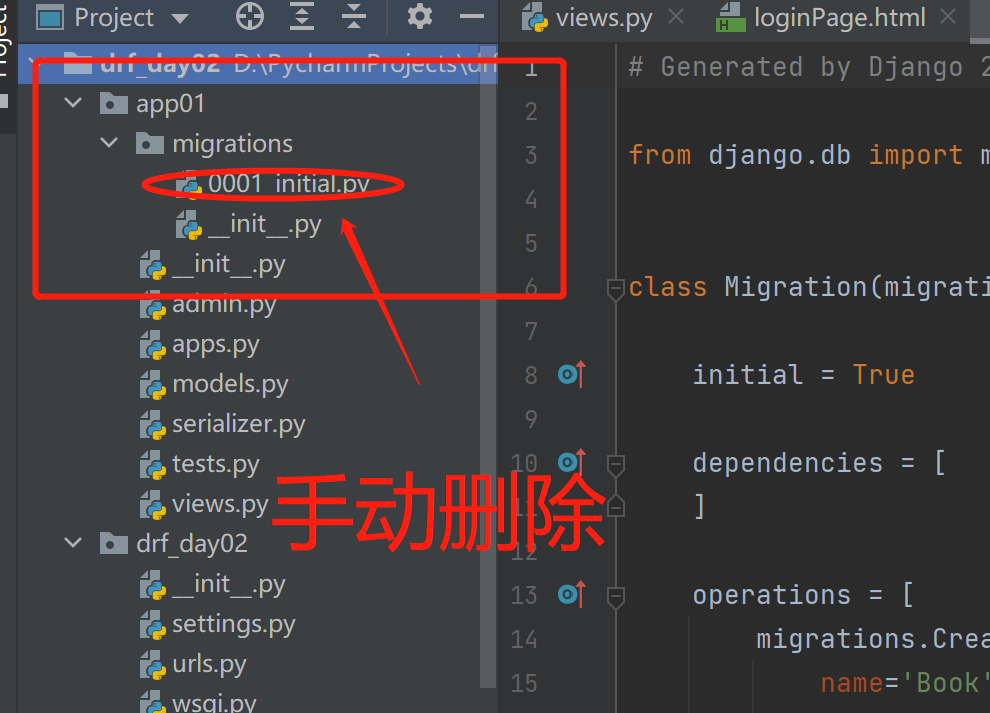Viewport: 990px width, 713px height.
Task: Click 'operations' on line 13
Action: click(x=772, y=595)
